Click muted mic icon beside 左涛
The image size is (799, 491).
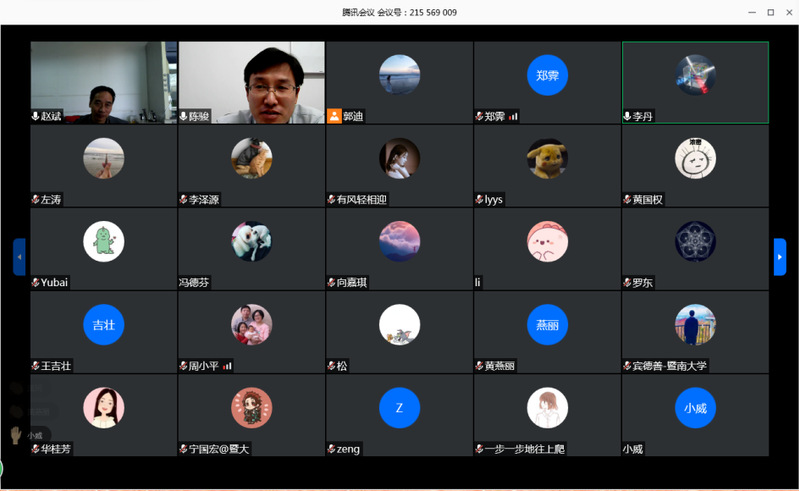36,199
